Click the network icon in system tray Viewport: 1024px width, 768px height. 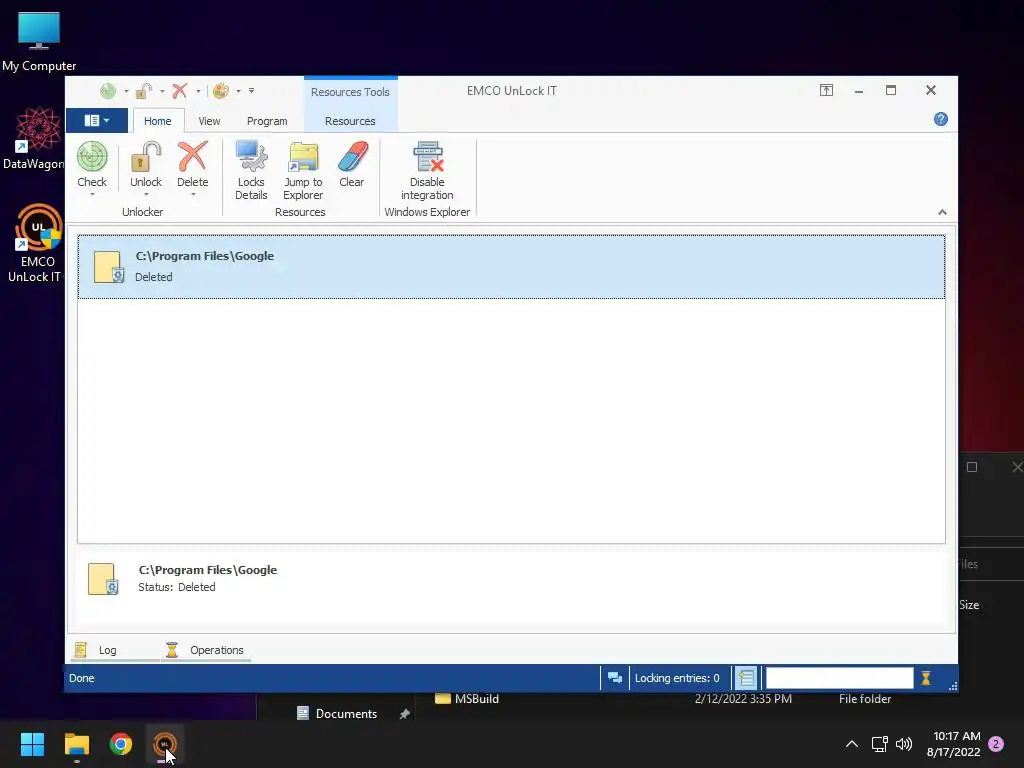pyautogui.click(x=879, y=744)
